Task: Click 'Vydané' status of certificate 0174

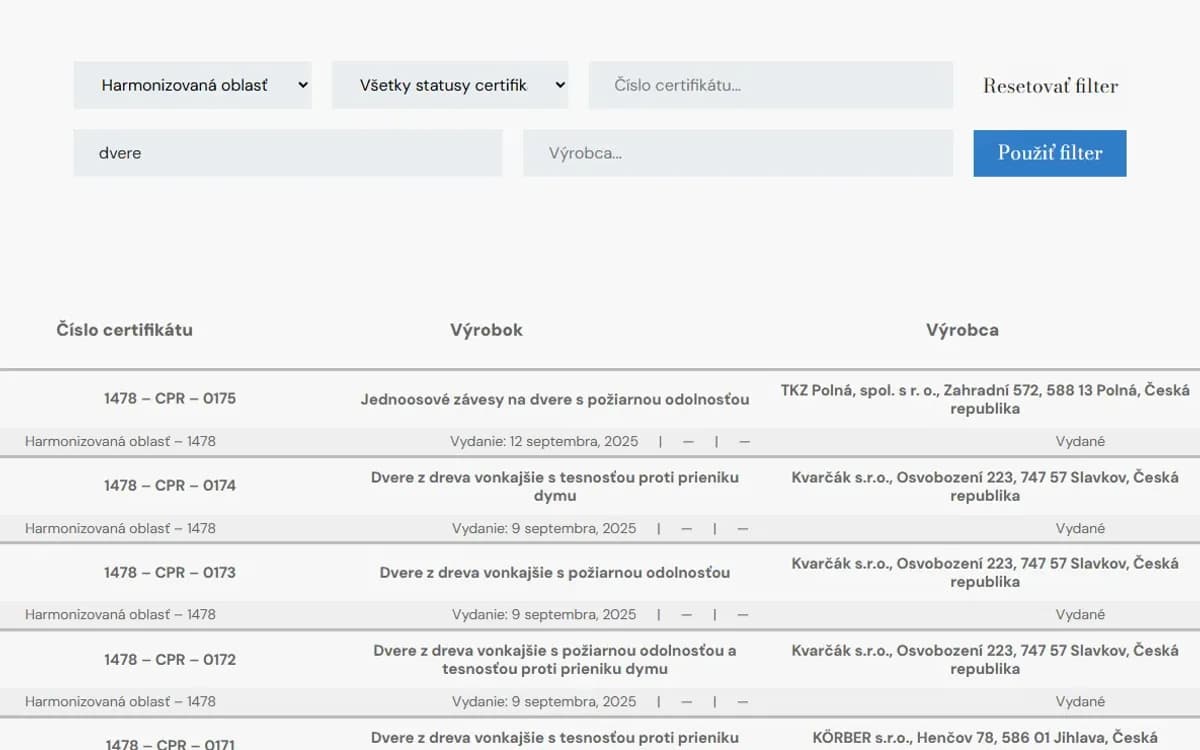Action: click(x=1080, y=528)
